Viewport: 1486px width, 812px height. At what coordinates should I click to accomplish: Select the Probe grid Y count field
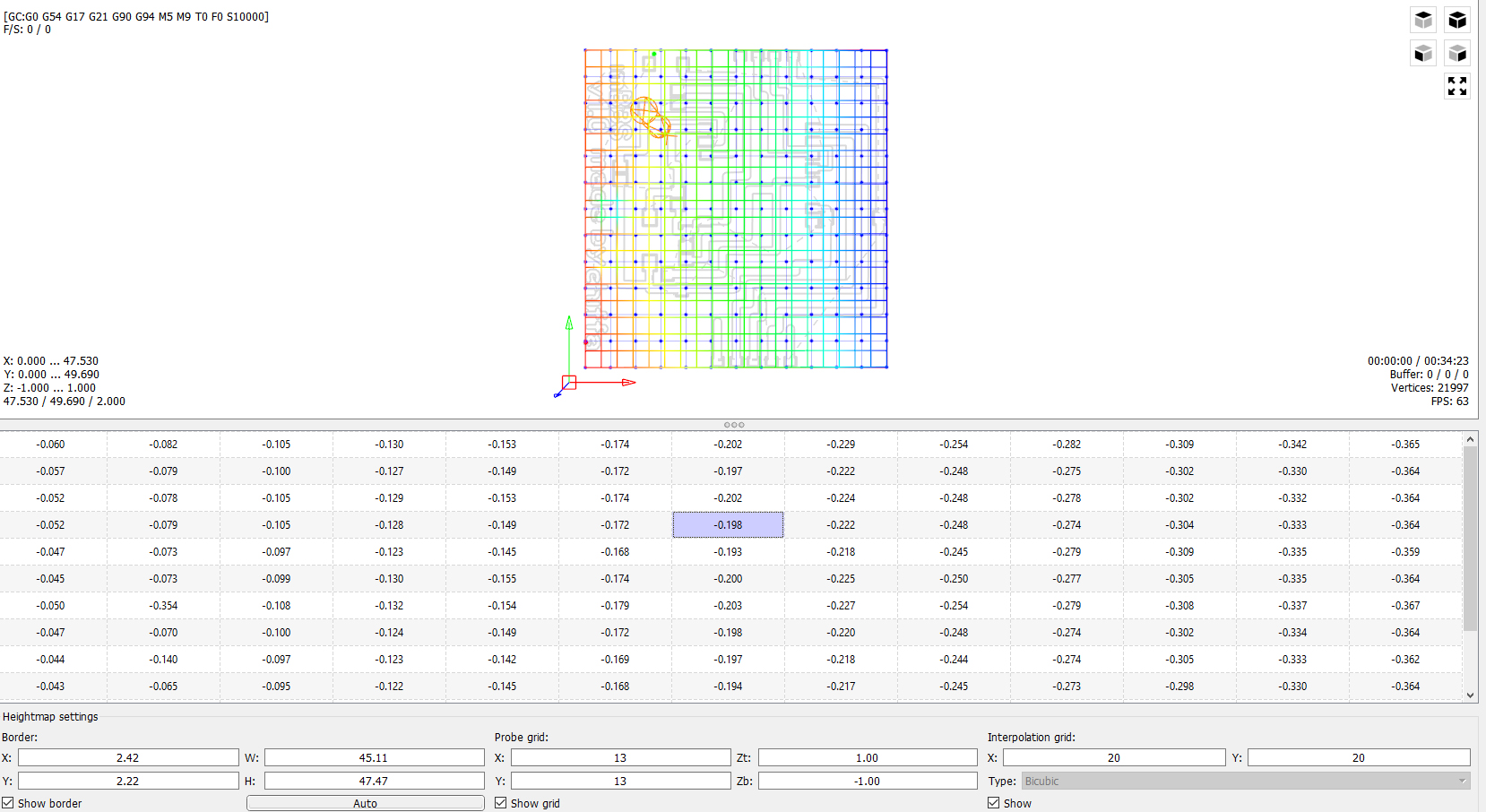click(620, 781)
